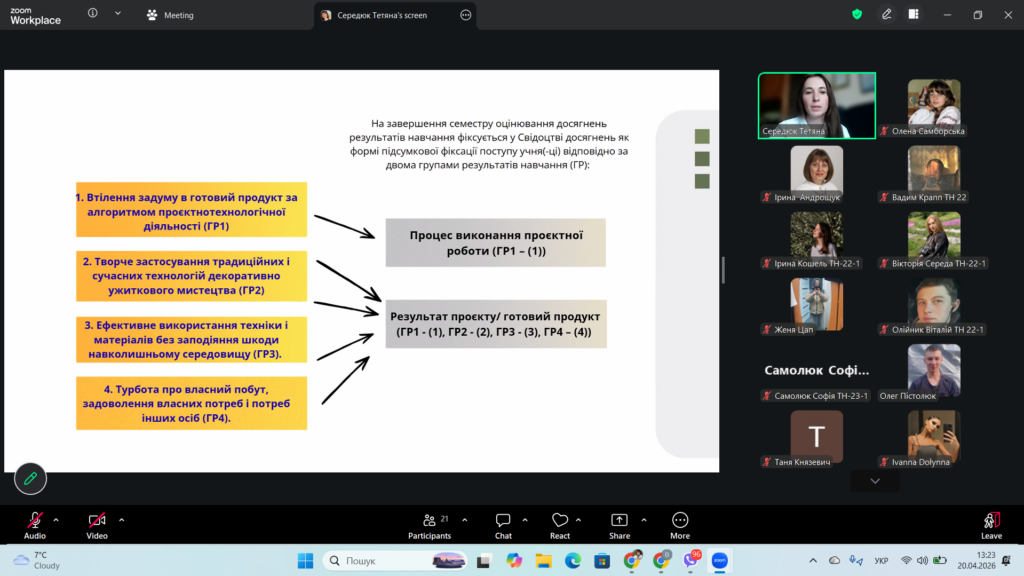Click the green annotation pencil button
The image size is (1024, 576).
pyautogui.click(x=30, y=479)
